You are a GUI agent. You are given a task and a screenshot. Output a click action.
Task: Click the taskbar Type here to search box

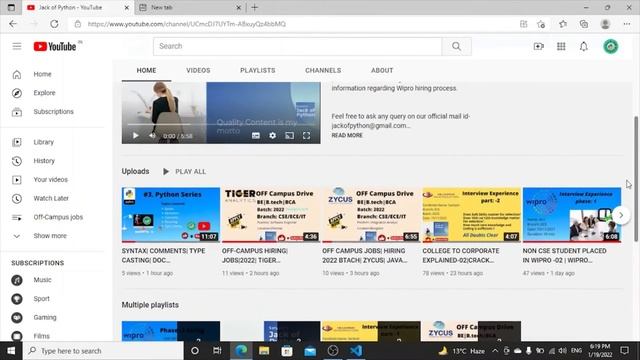point(104,351)
